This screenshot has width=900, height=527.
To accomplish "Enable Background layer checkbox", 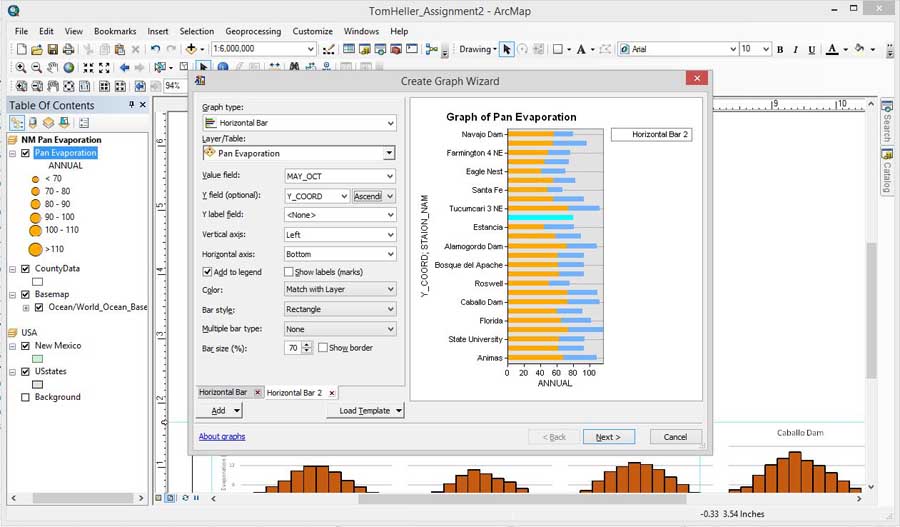I will click(25, 397).
